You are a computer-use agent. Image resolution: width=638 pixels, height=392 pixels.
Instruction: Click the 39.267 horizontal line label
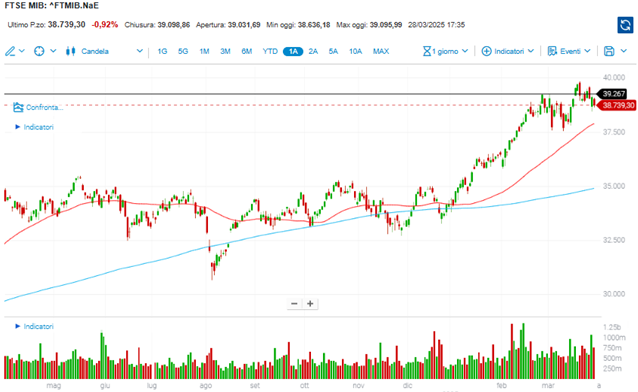point(612,94)
